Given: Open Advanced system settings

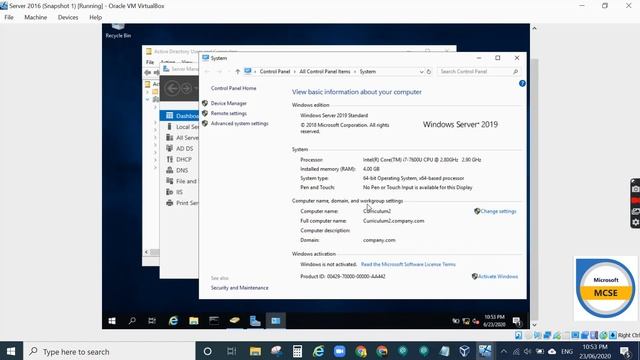Looking at the screenshot, I should [240, 123].
